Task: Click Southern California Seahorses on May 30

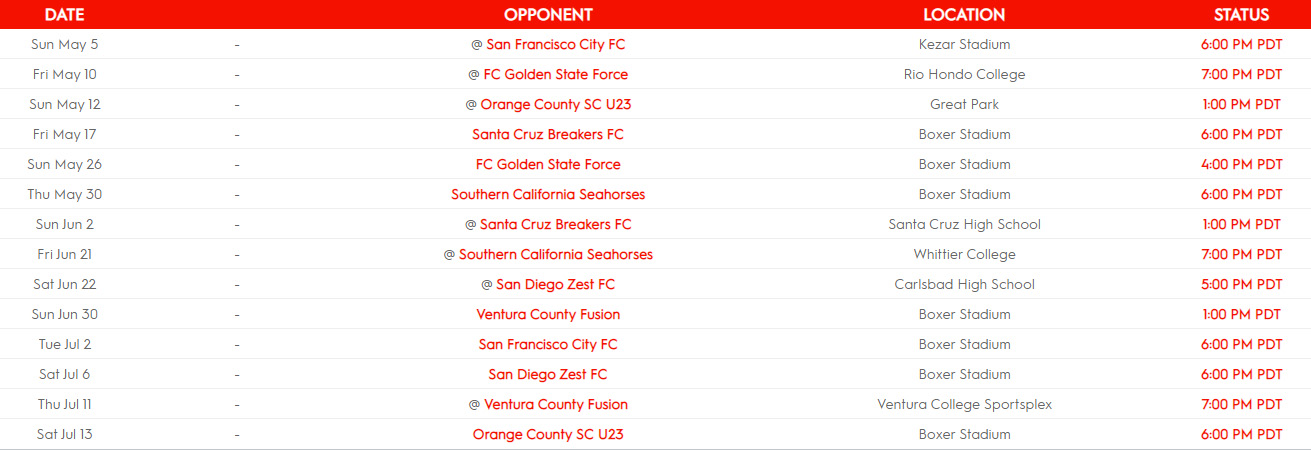Action: pyautogui.click(x=548, y=194)
